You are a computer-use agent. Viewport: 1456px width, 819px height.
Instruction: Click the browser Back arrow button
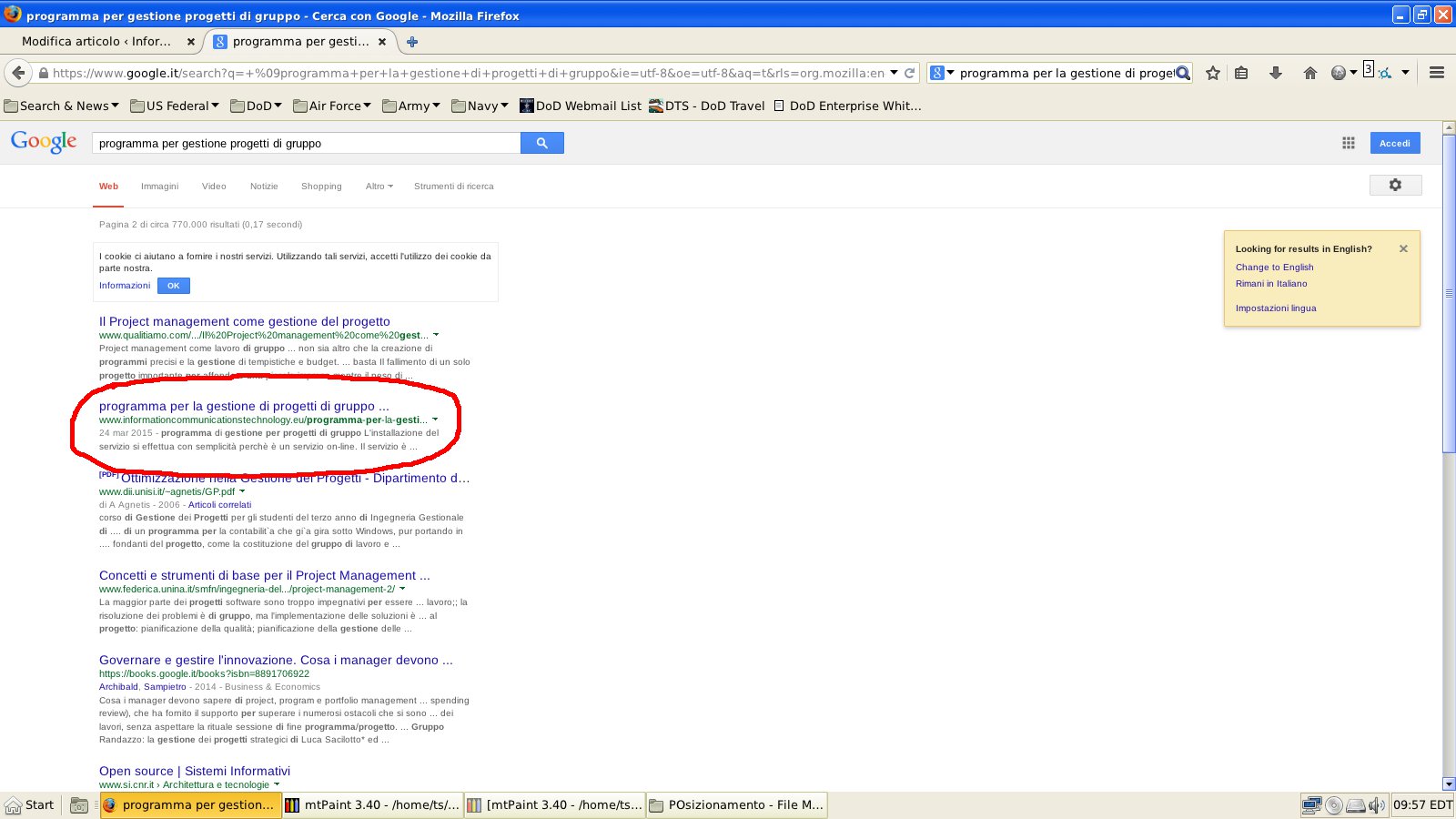(x=18, y=73)
